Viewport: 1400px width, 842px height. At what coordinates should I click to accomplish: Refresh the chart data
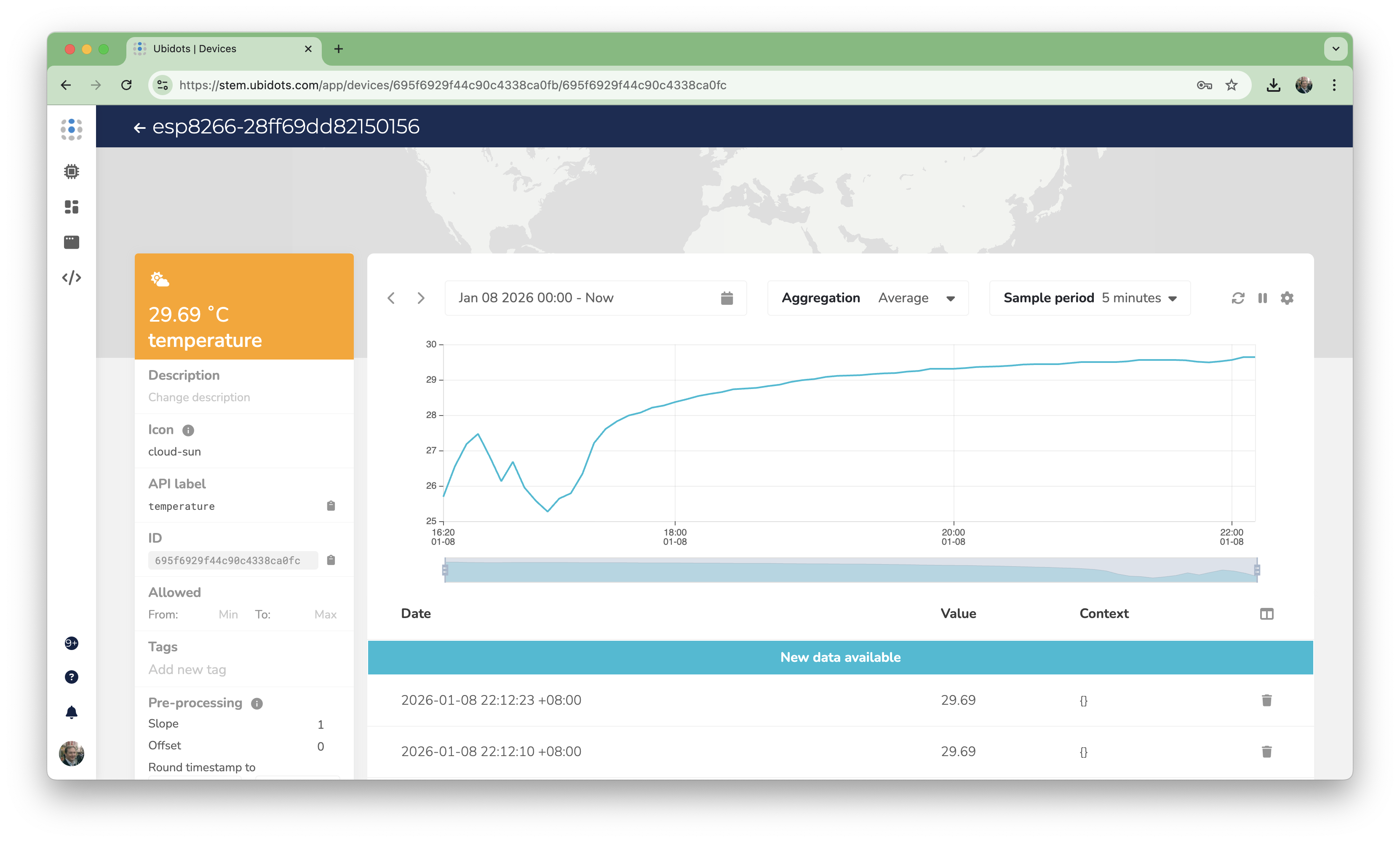[x=1238, y=298]
